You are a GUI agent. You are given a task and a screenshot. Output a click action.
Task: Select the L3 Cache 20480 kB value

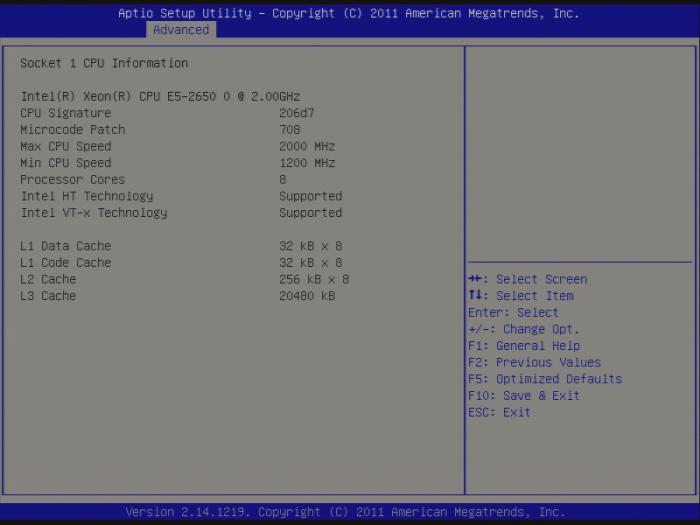pos(307,296)
